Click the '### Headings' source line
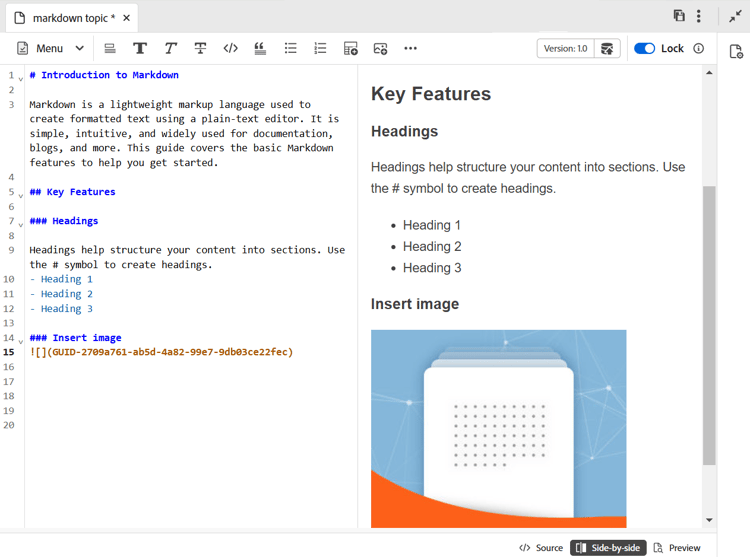This screenshot has height=557, width=750. pos(64,221)
